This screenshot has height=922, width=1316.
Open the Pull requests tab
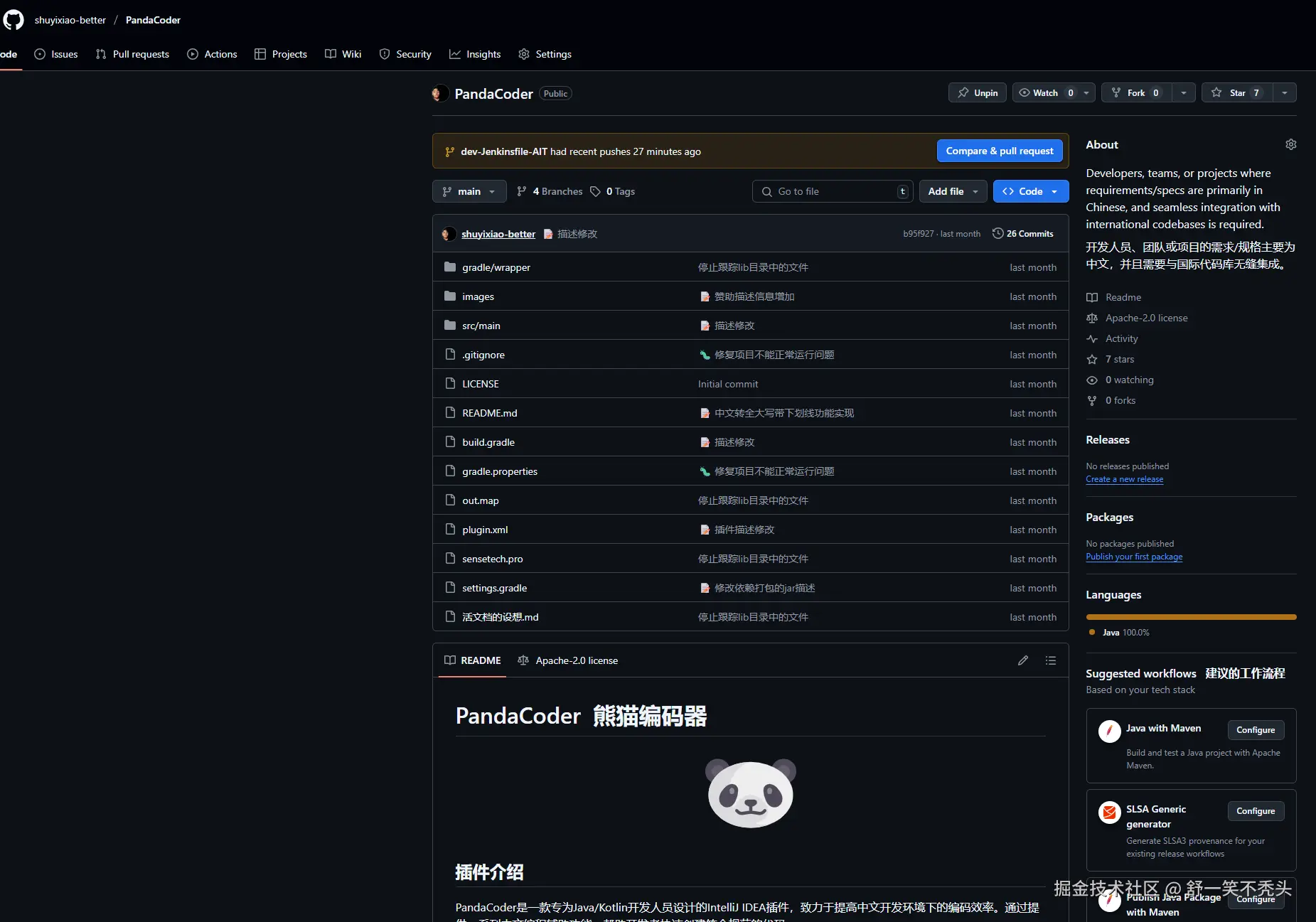tap(133, 54)
